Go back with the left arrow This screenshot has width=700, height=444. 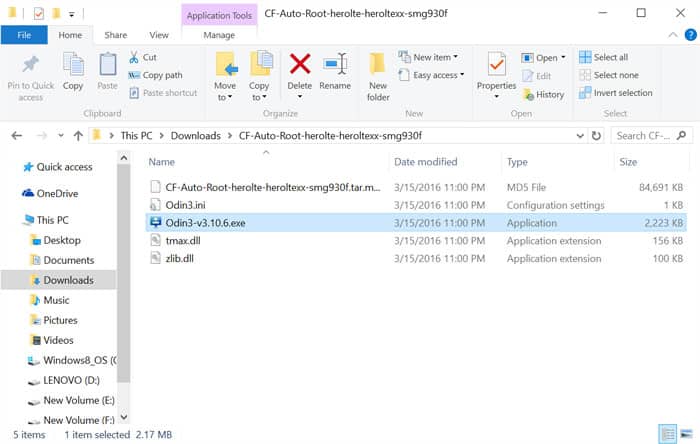(17, 136)
